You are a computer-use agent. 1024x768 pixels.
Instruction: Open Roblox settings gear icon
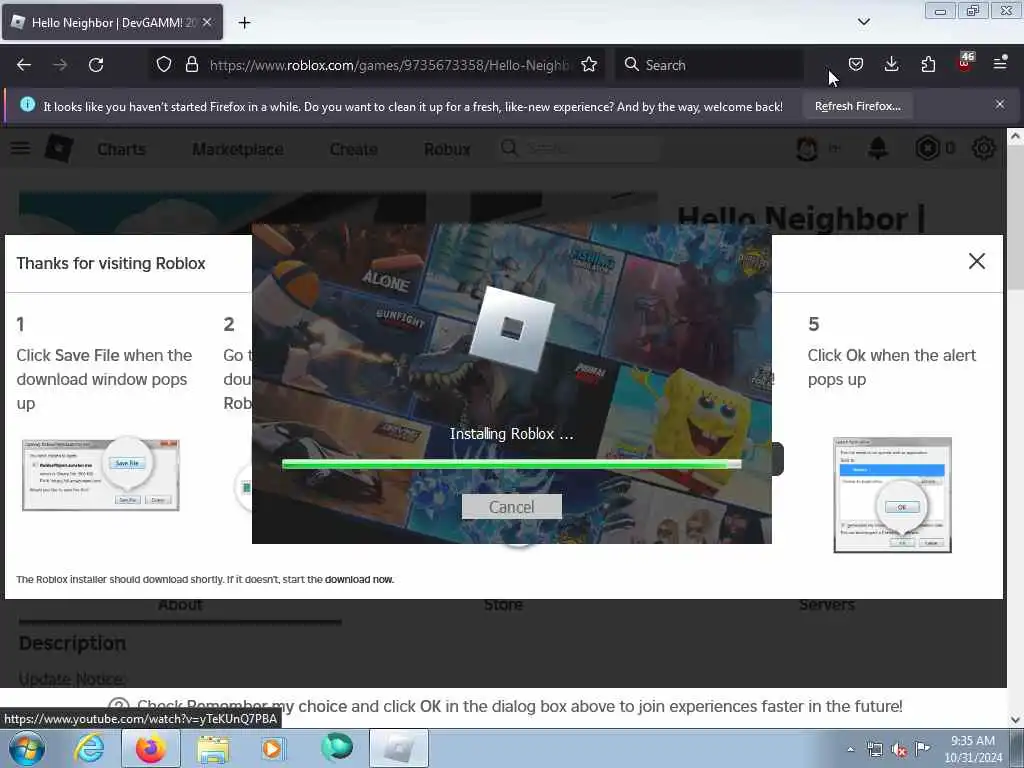tap(984, 149)
